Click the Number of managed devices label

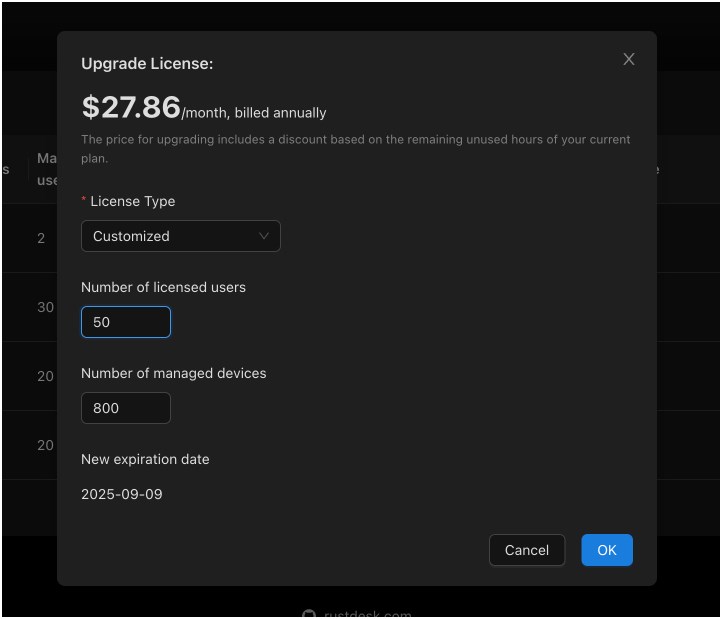(173, 373)
